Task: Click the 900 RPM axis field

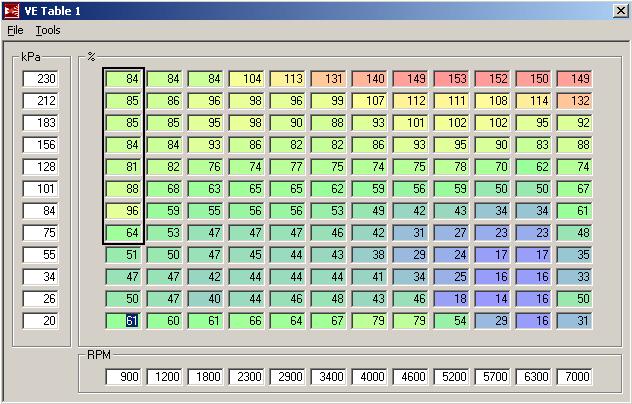Action: click(x=125, y=377)
